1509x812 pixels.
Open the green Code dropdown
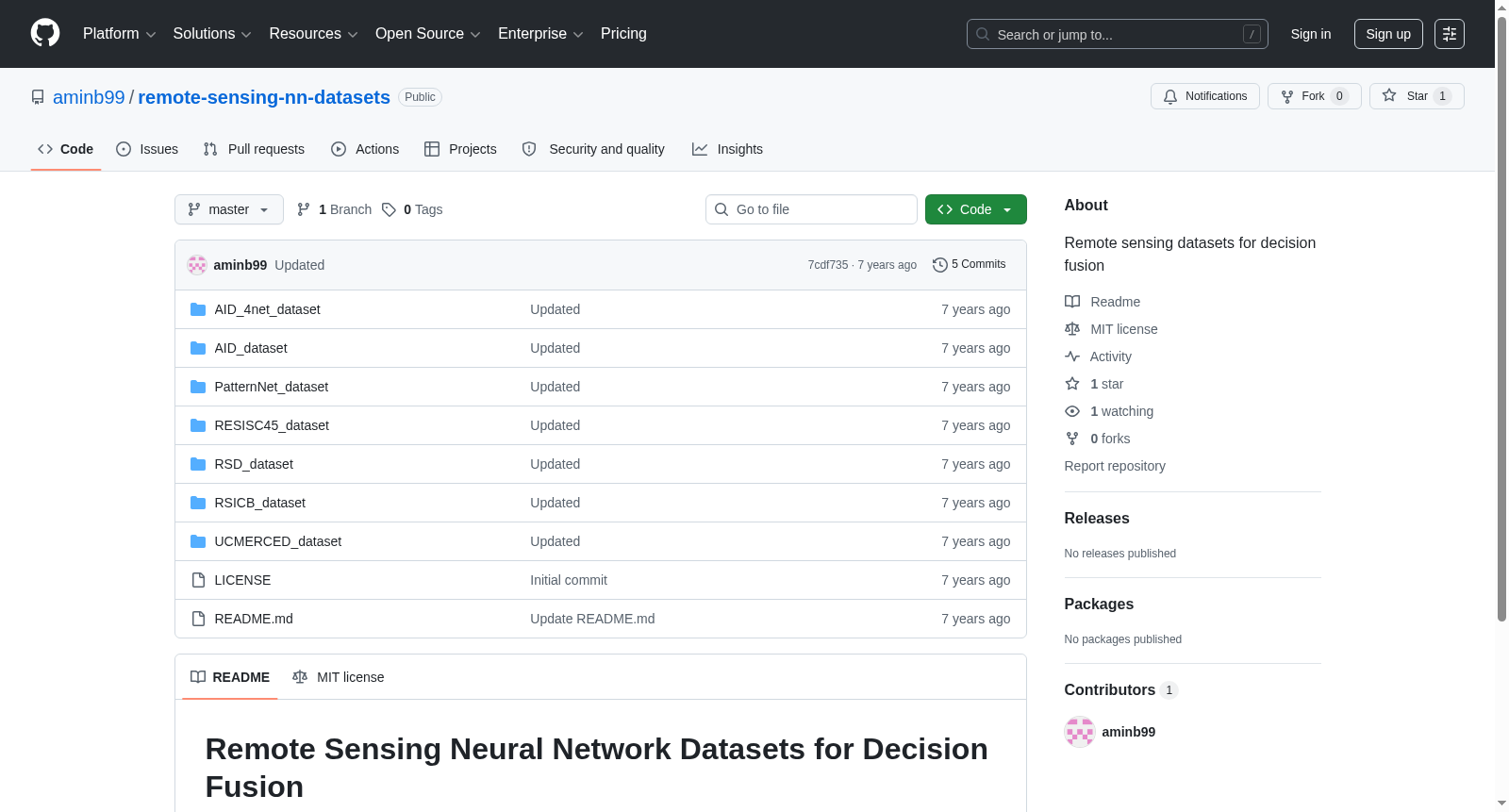click(x=975, y=209)
